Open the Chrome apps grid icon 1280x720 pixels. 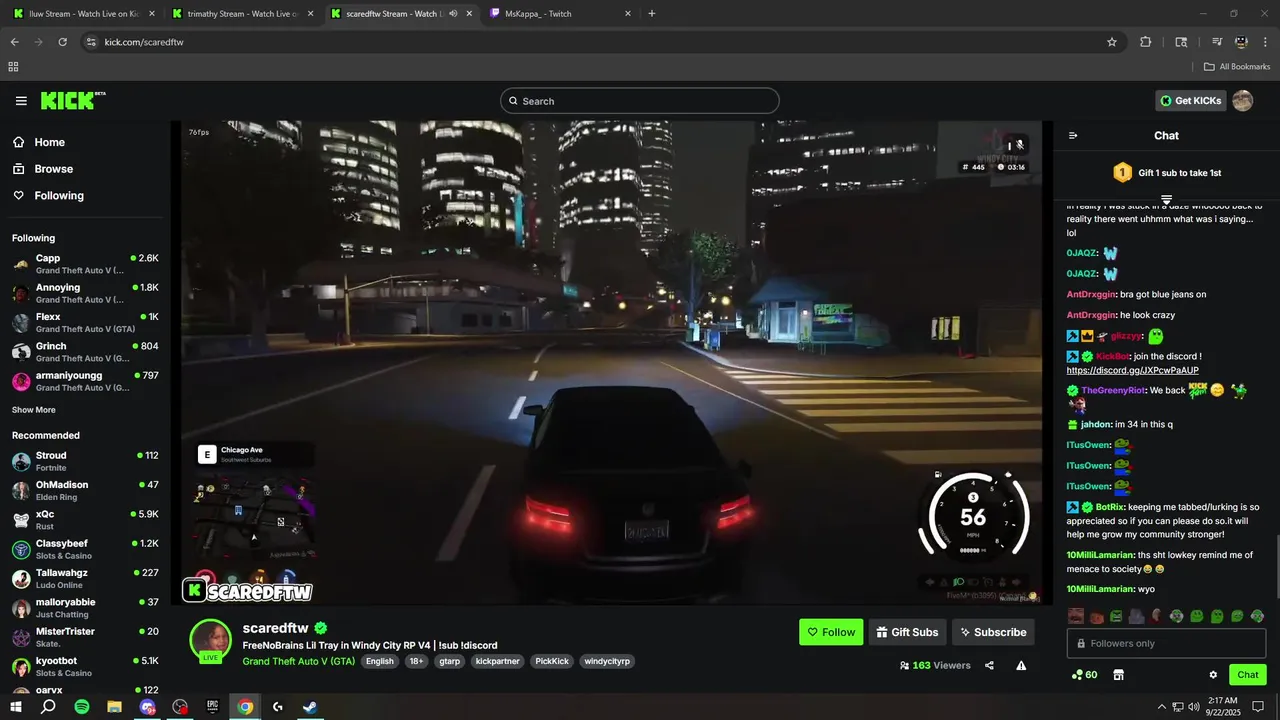click(13, 67)
